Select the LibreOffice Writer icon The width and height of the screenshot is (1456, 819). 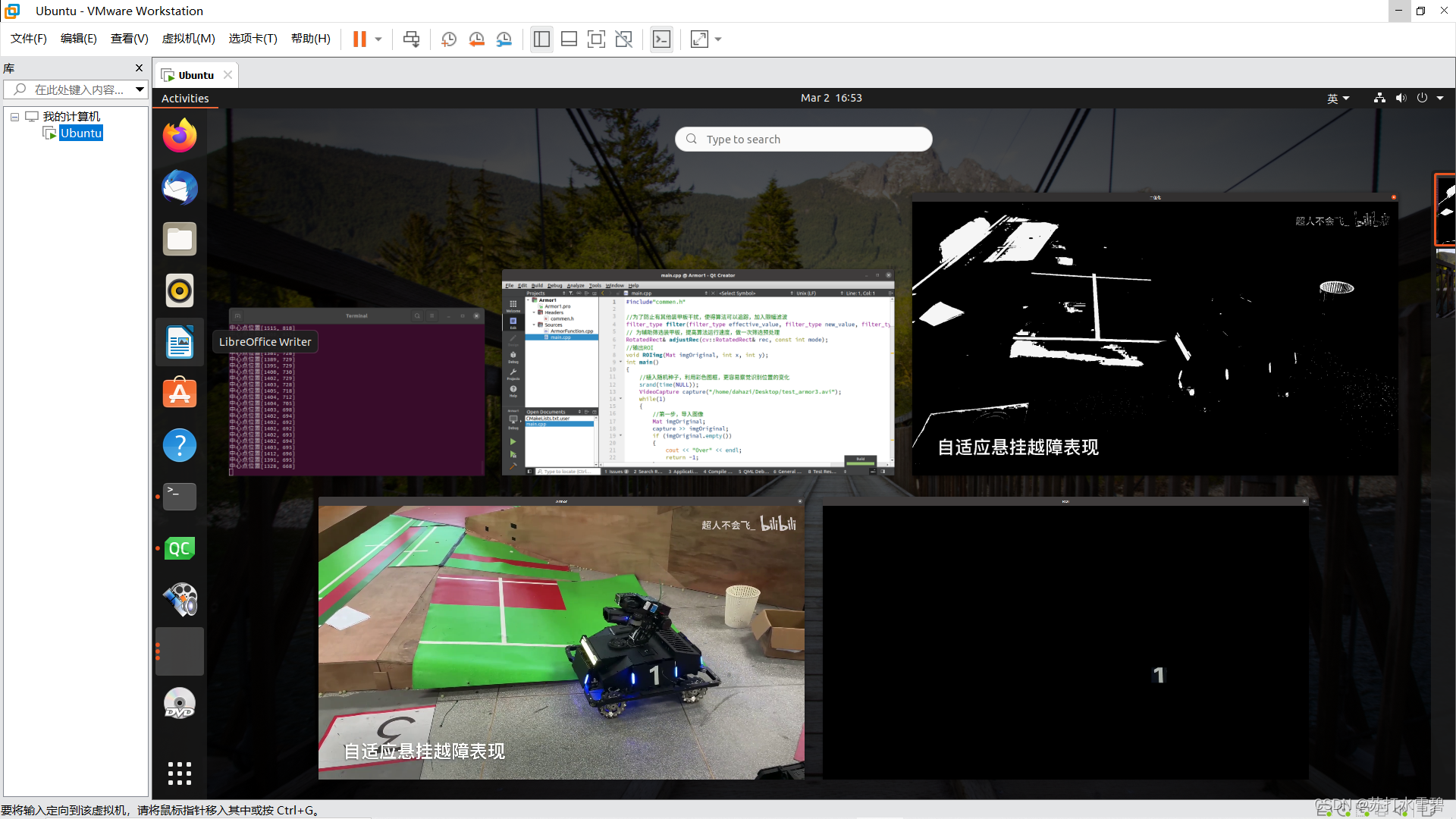pos(179,341)
